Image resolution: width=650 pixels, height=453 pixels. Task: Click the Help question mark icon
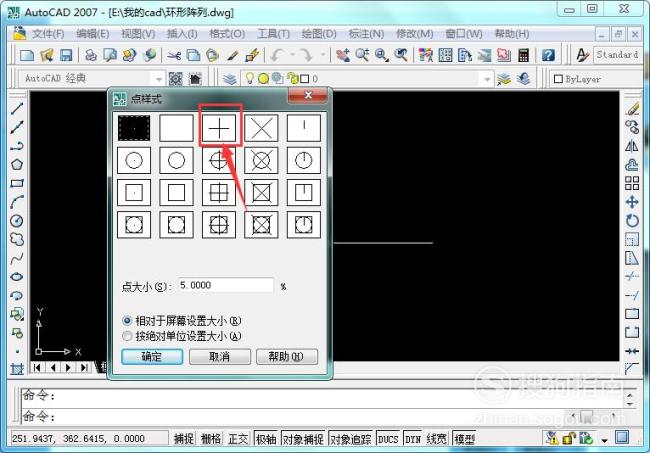point(548,55)
